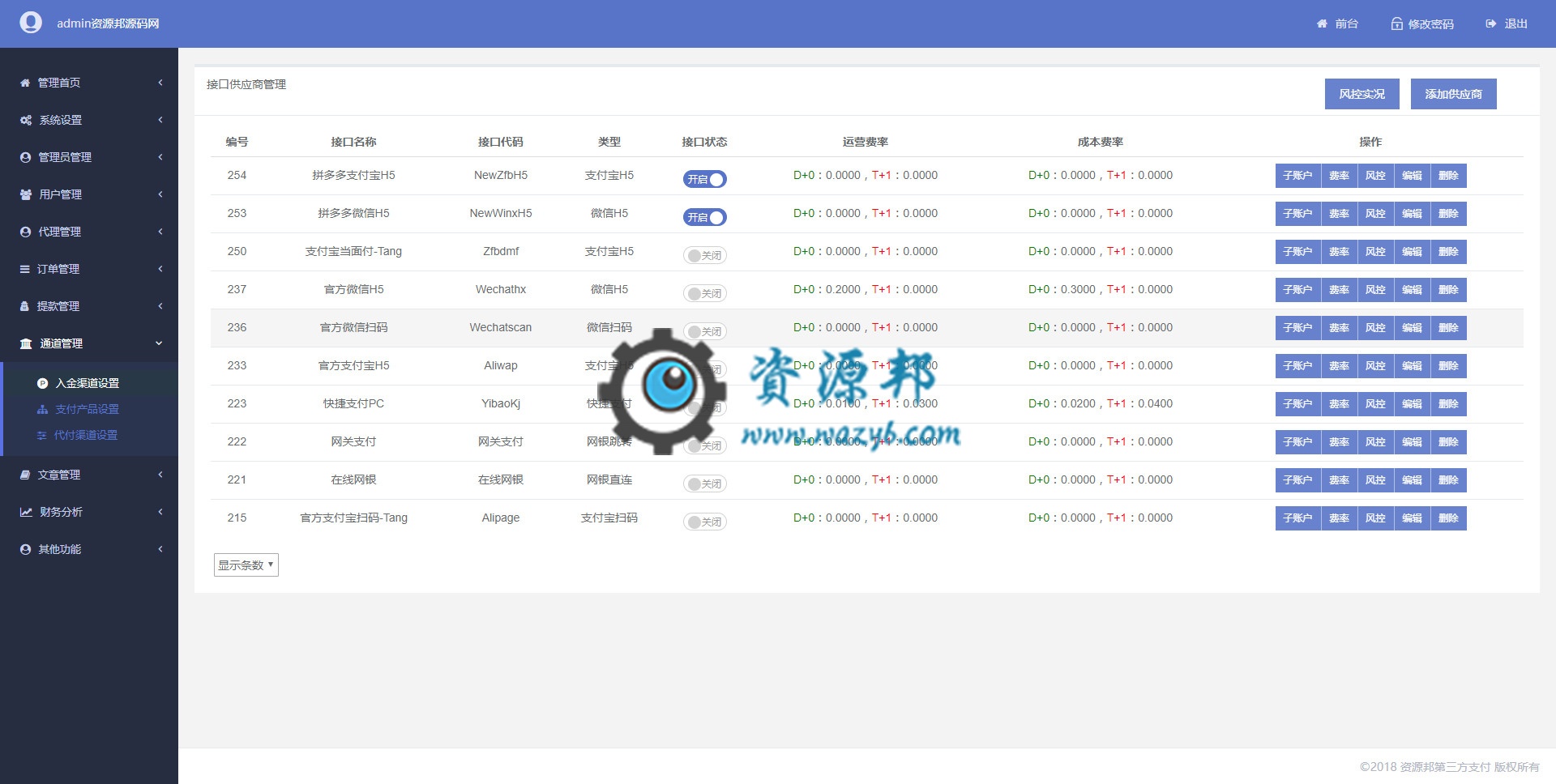Click the icon beside 提款管理
Viewport: 1556px width, 784px height.
pos(24,306)
